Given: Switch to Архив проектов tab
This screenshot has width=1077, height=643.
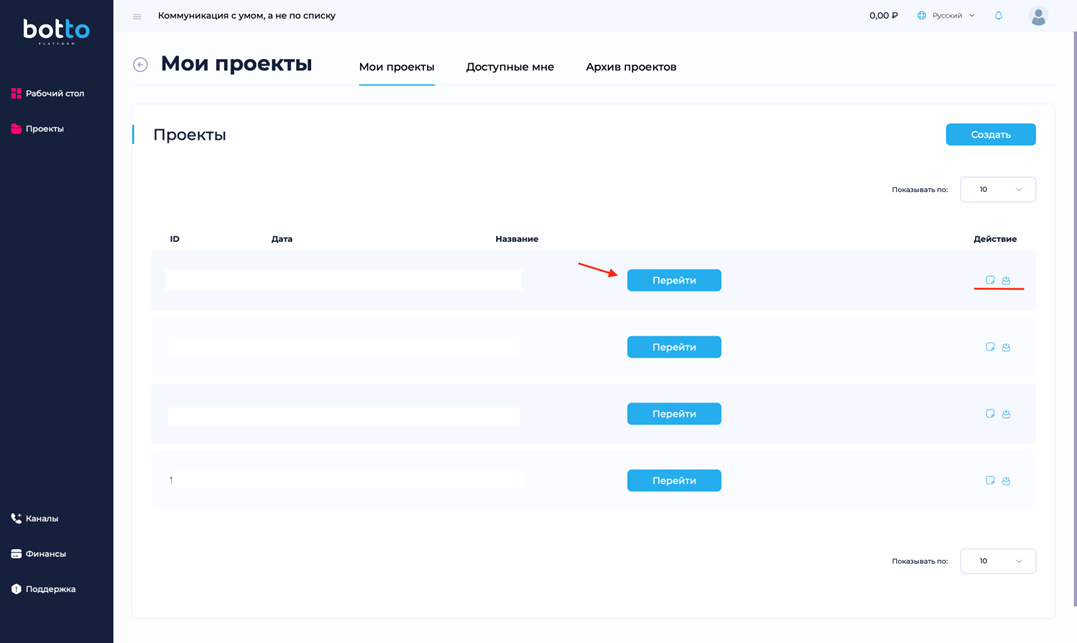Looking at the screenshot, I should (x=631, y=67).
